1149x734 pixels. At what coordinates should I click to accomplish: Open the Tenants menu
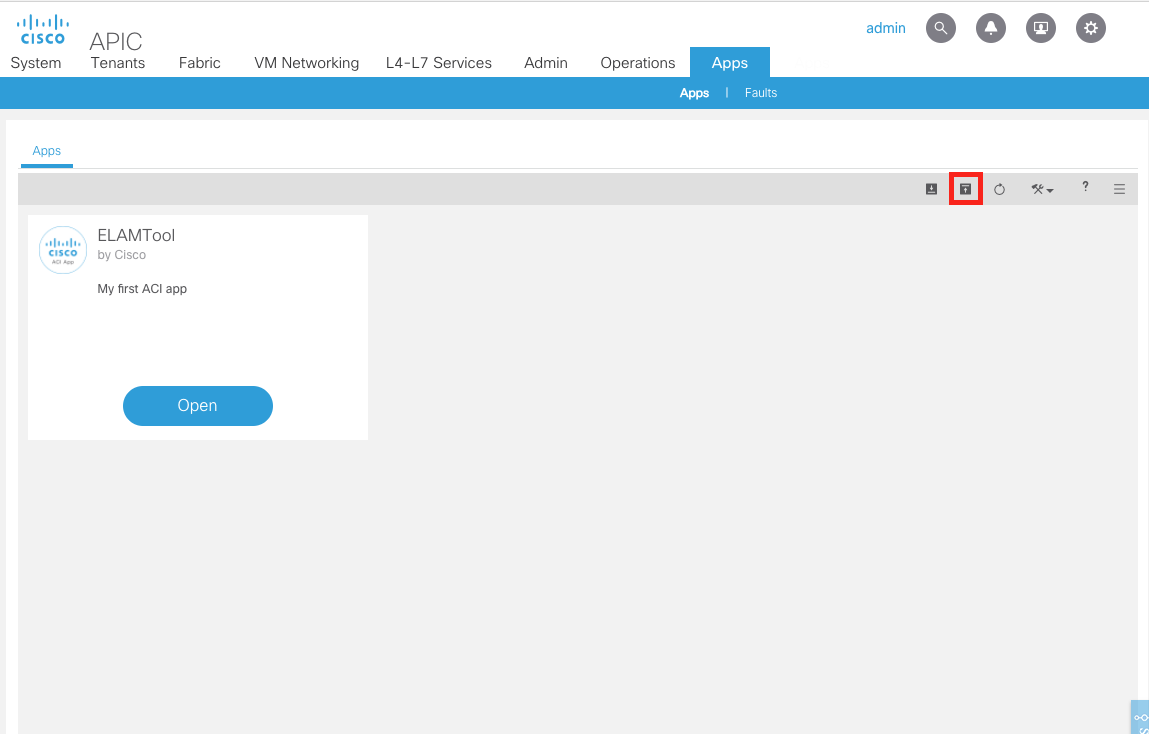pos(118,63)
